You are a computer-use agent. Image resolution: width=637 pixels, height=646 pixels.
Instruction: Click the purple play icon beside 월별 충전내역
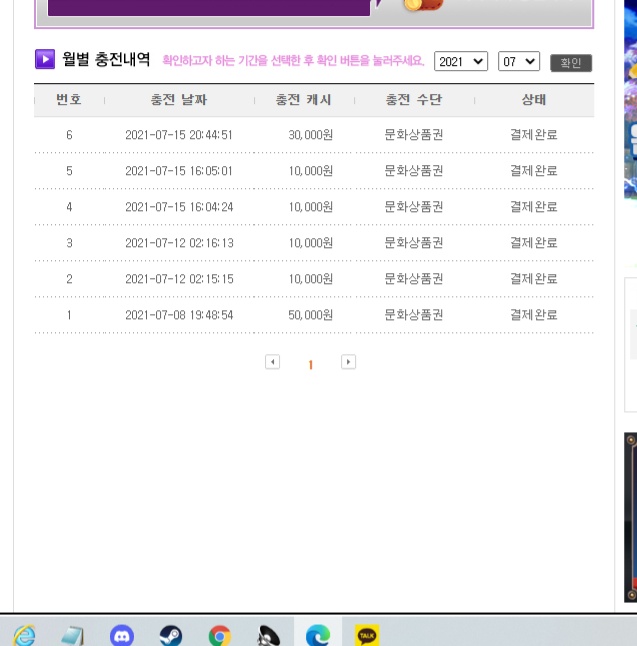click(x=45, y=59)
